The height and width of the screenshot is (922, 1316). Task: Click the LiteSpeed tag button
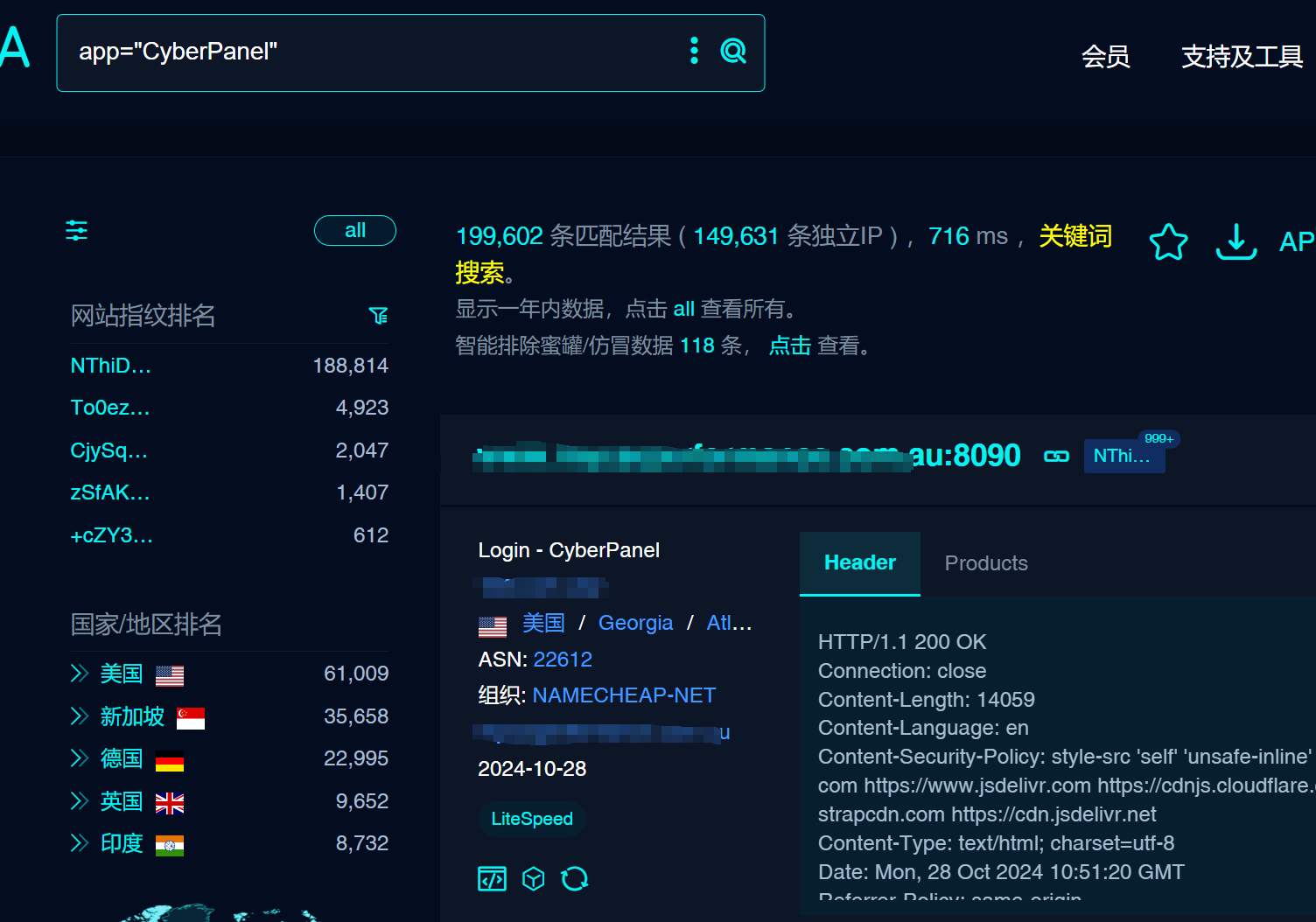click(532, 819)
